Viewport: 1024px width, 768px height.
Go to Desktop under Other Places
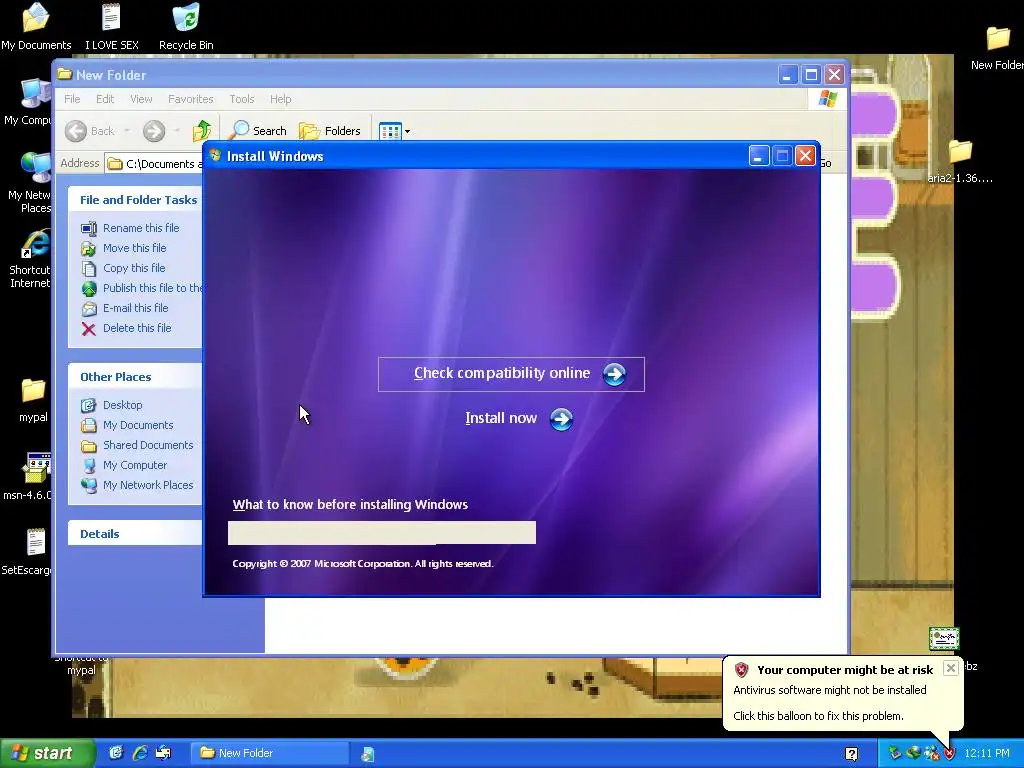click(122, 405)
